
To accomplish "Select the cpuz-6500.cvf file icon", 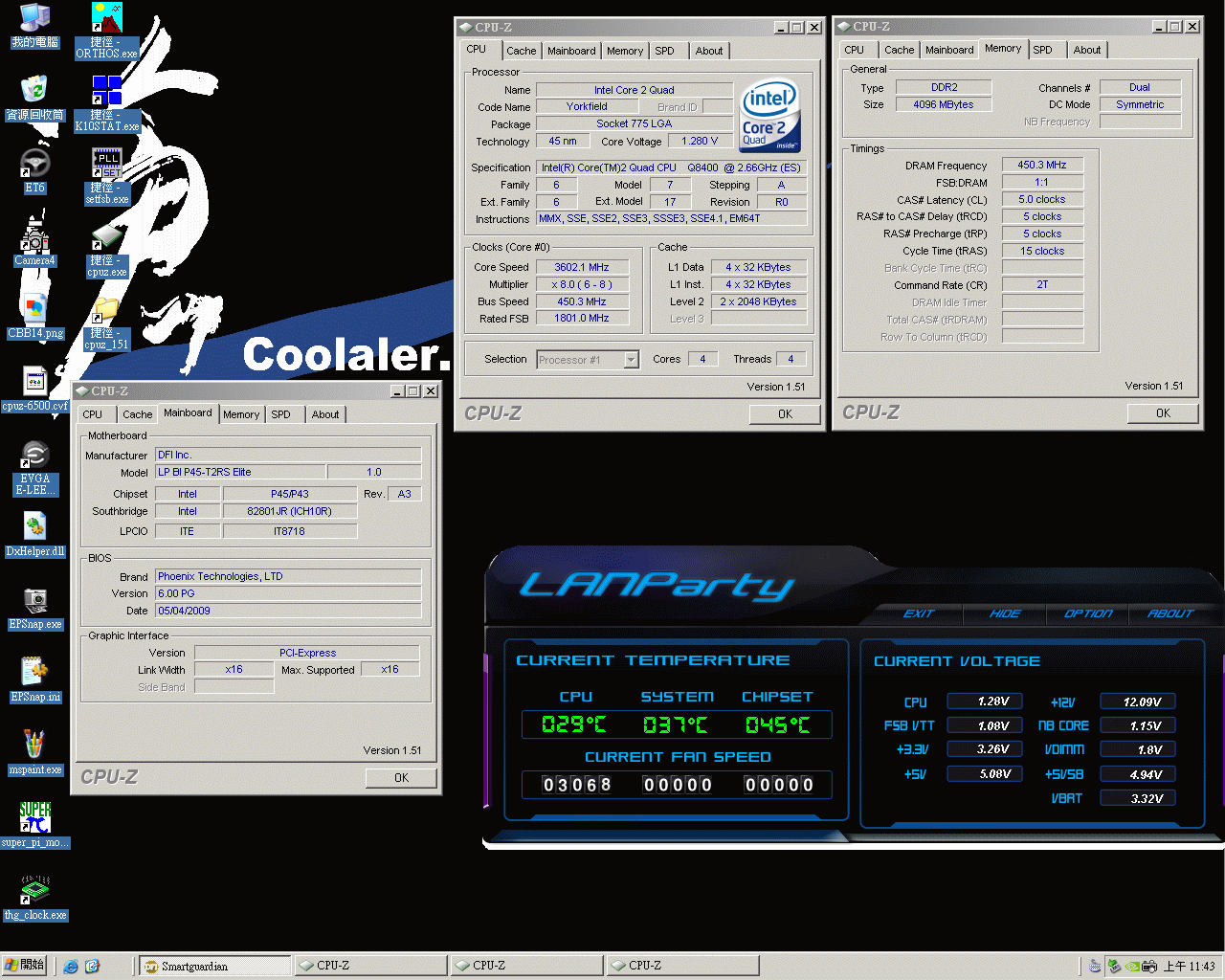I will (x=35, y=390).
